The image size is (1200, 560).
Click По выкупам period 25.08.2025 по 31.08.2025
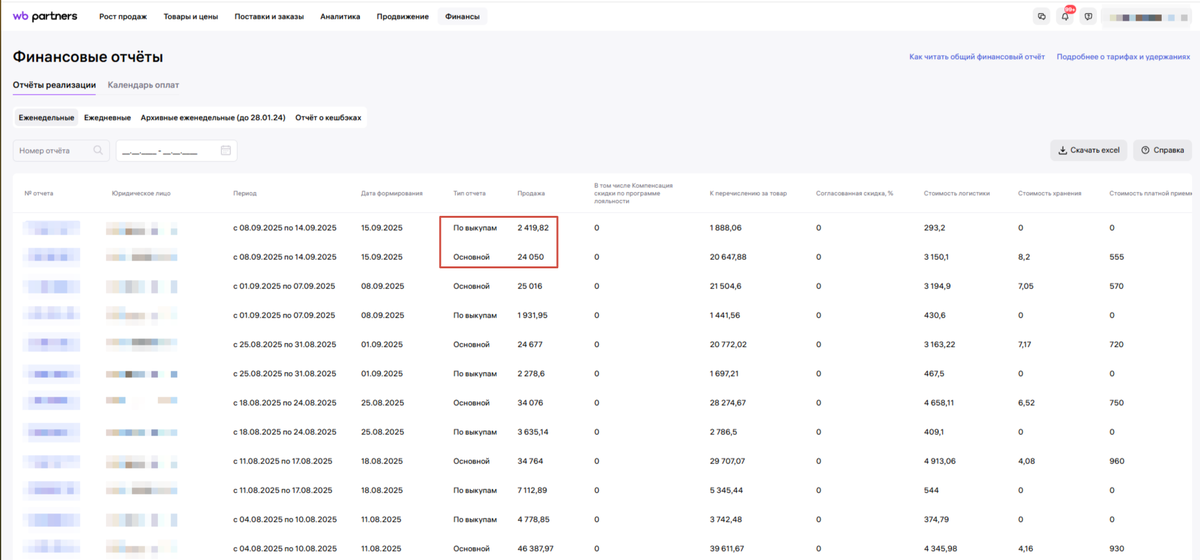point(285,373)
